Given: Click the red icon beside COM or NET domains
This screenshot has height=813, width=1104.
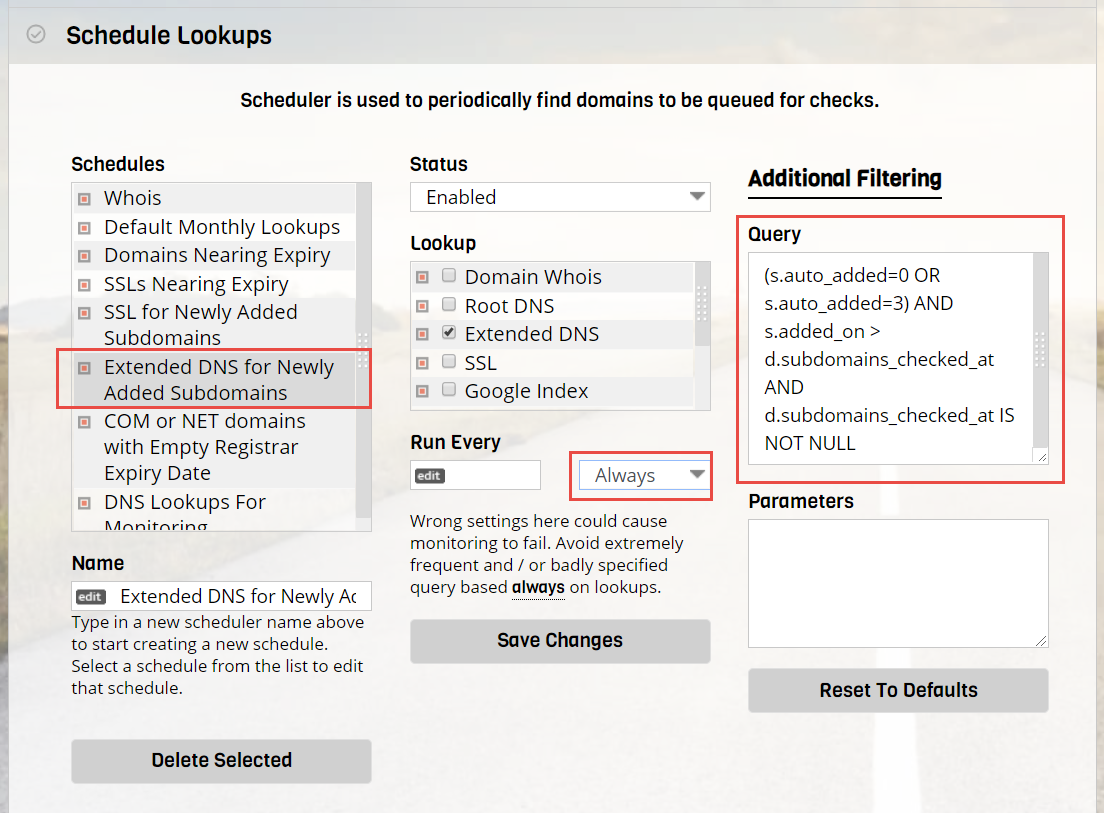Looking at the screenshot, I should tap(84, 422).
